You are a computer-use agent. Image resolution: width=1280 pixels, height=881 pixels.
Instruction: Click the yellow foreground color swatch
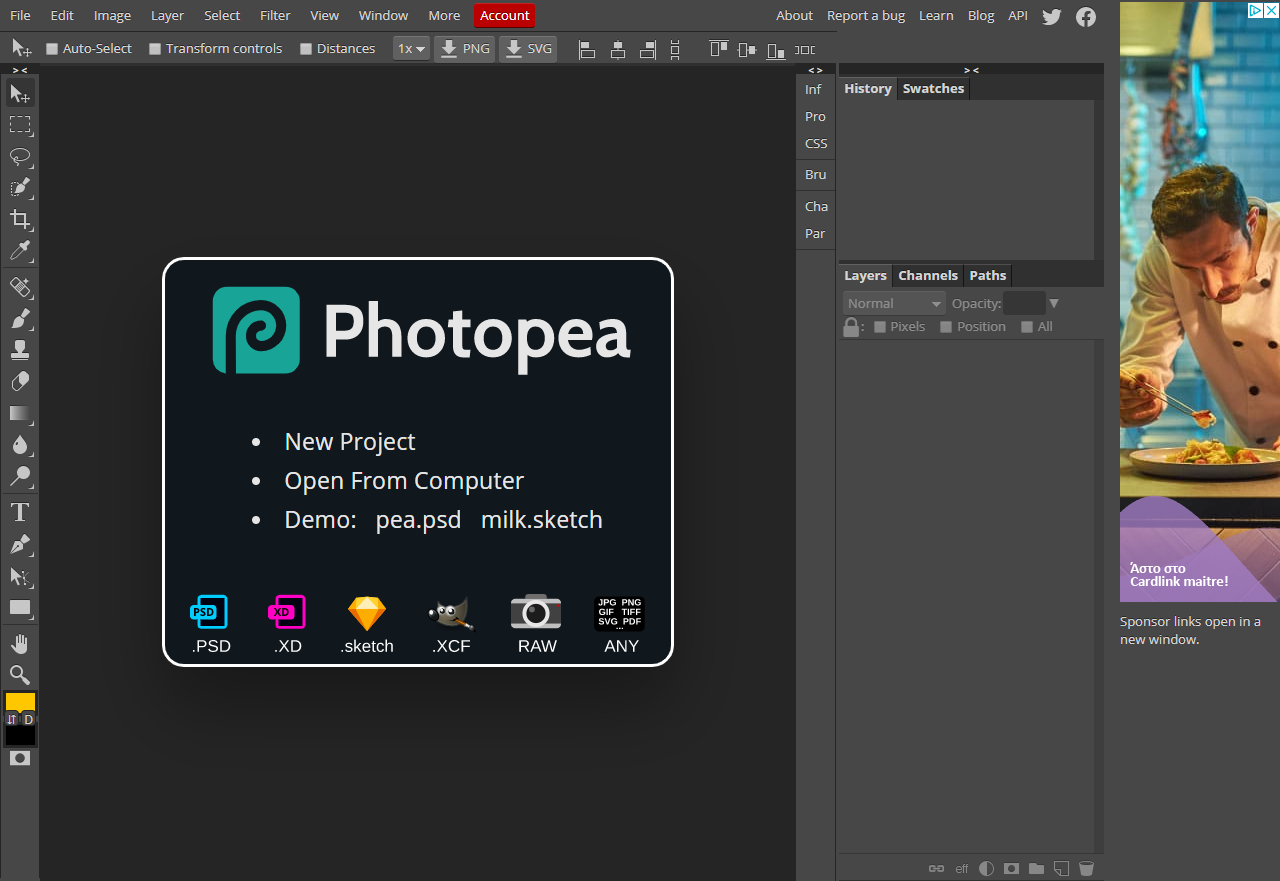(x=20, y=702)
